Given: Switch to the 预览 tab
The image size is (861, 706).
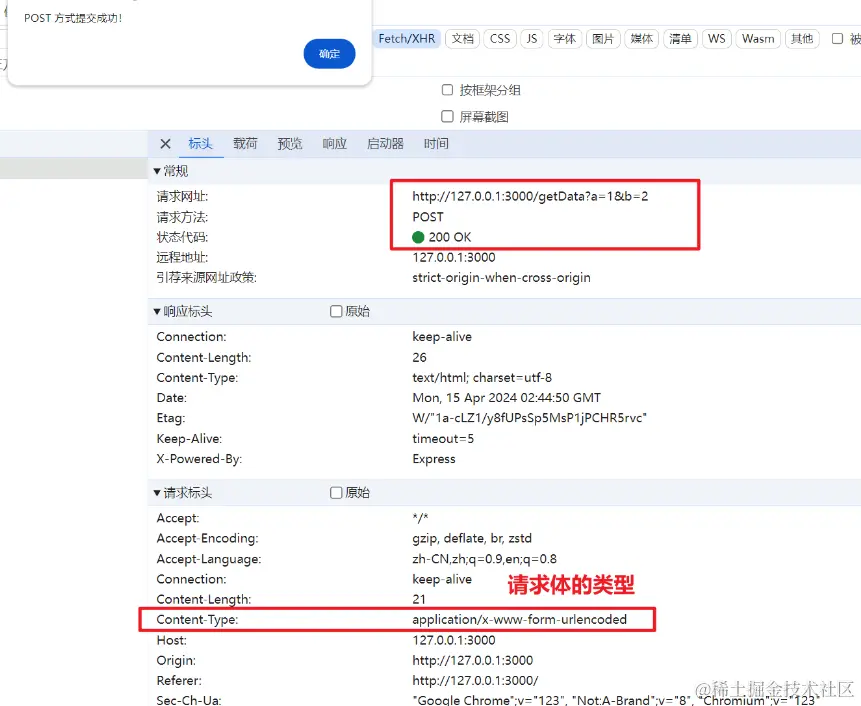Looking at the screenshot, I should [290, 144].
